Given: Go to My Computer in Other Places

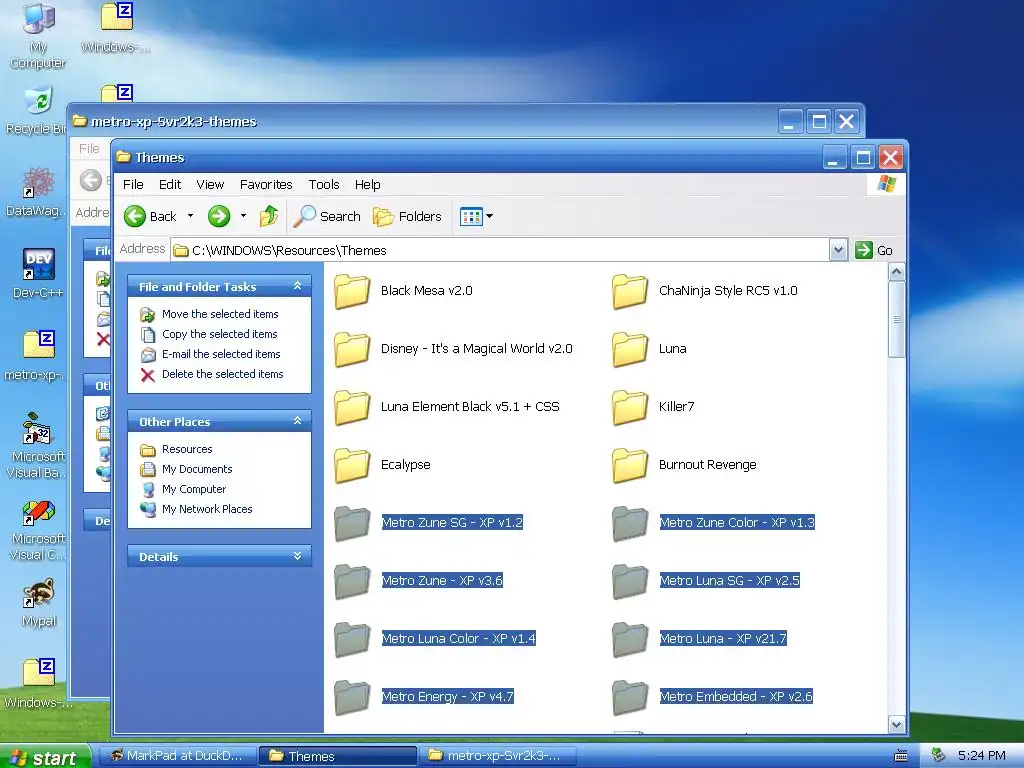Looking at the screenshot, I should pyautogui.click(x=183, y=489).
